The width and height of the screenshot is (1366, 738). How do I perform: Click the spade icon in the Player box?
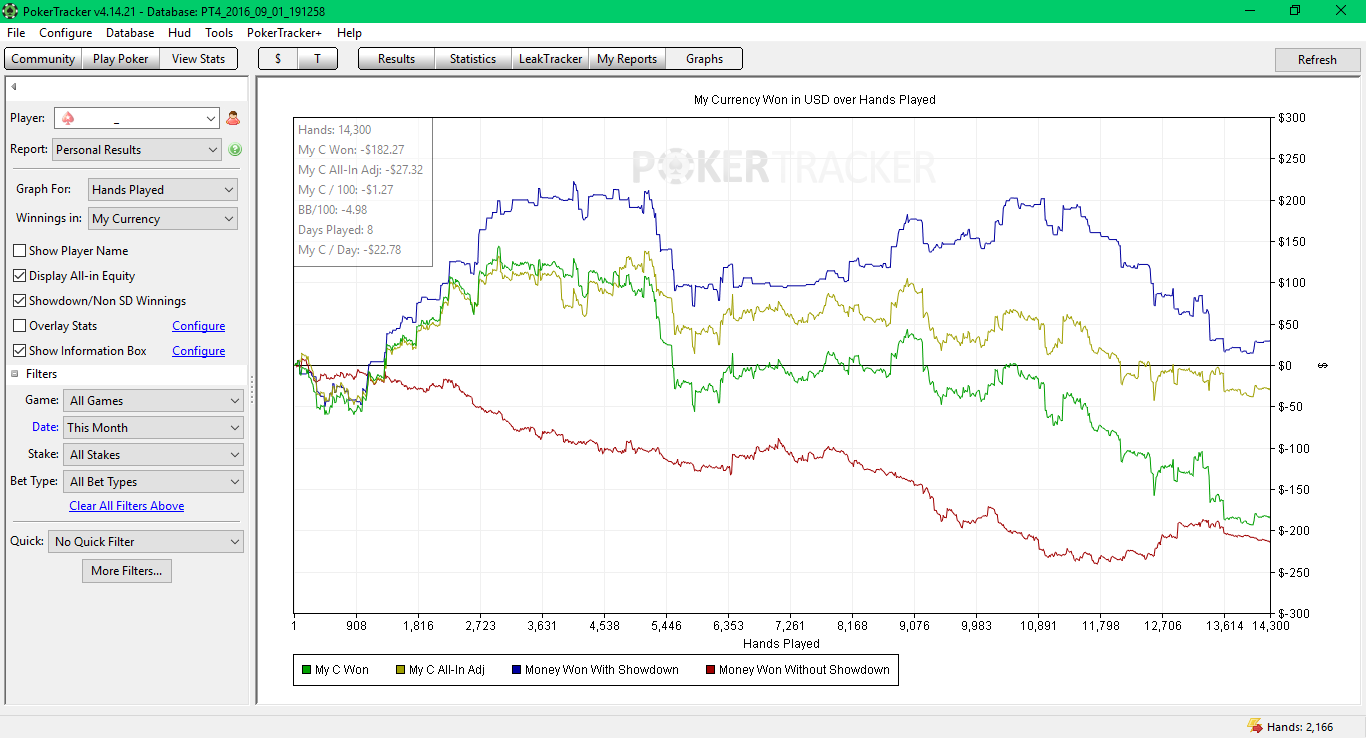click(x=68, y=118)
